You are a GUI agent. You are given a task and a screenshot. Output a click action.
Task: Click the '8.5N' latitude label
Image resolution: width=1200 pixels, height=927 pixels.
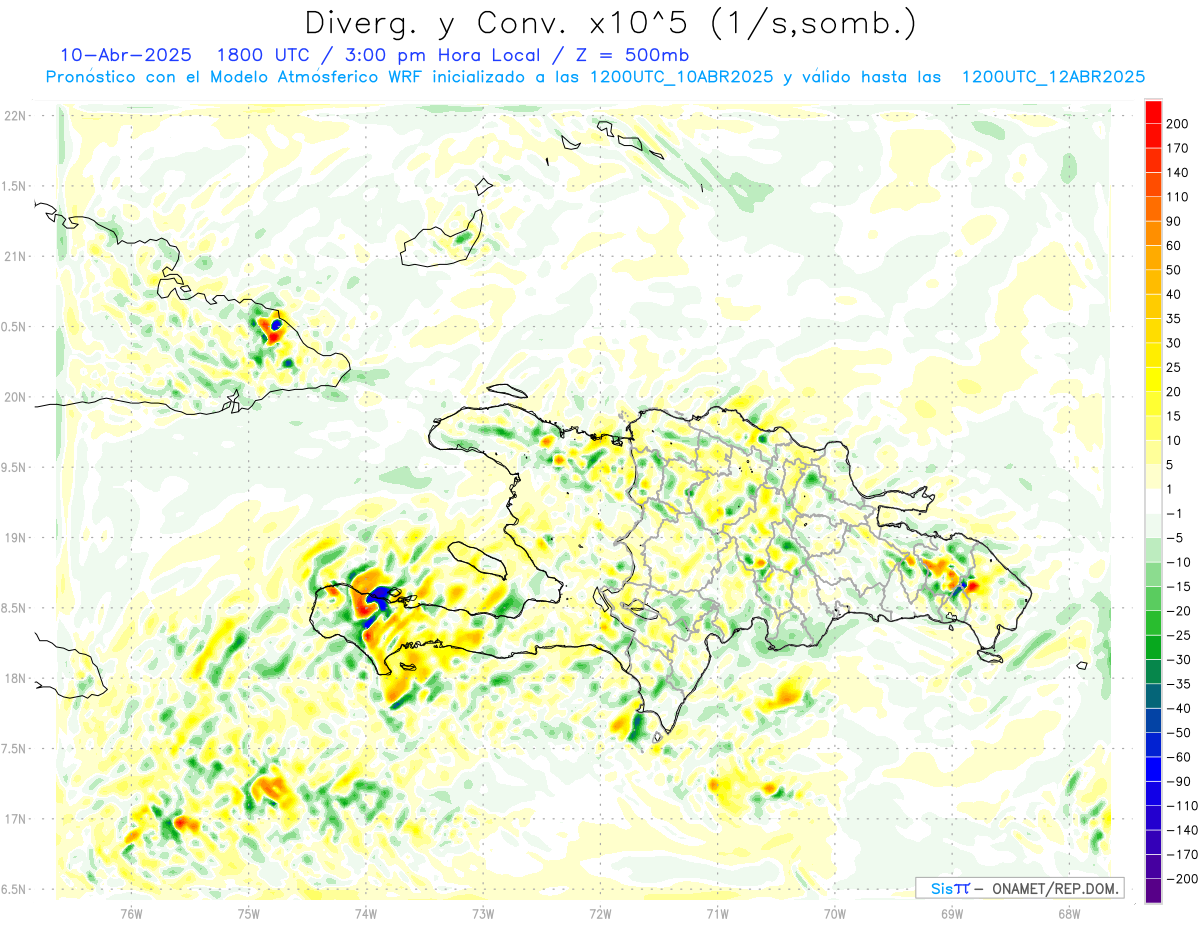[15, 608]
